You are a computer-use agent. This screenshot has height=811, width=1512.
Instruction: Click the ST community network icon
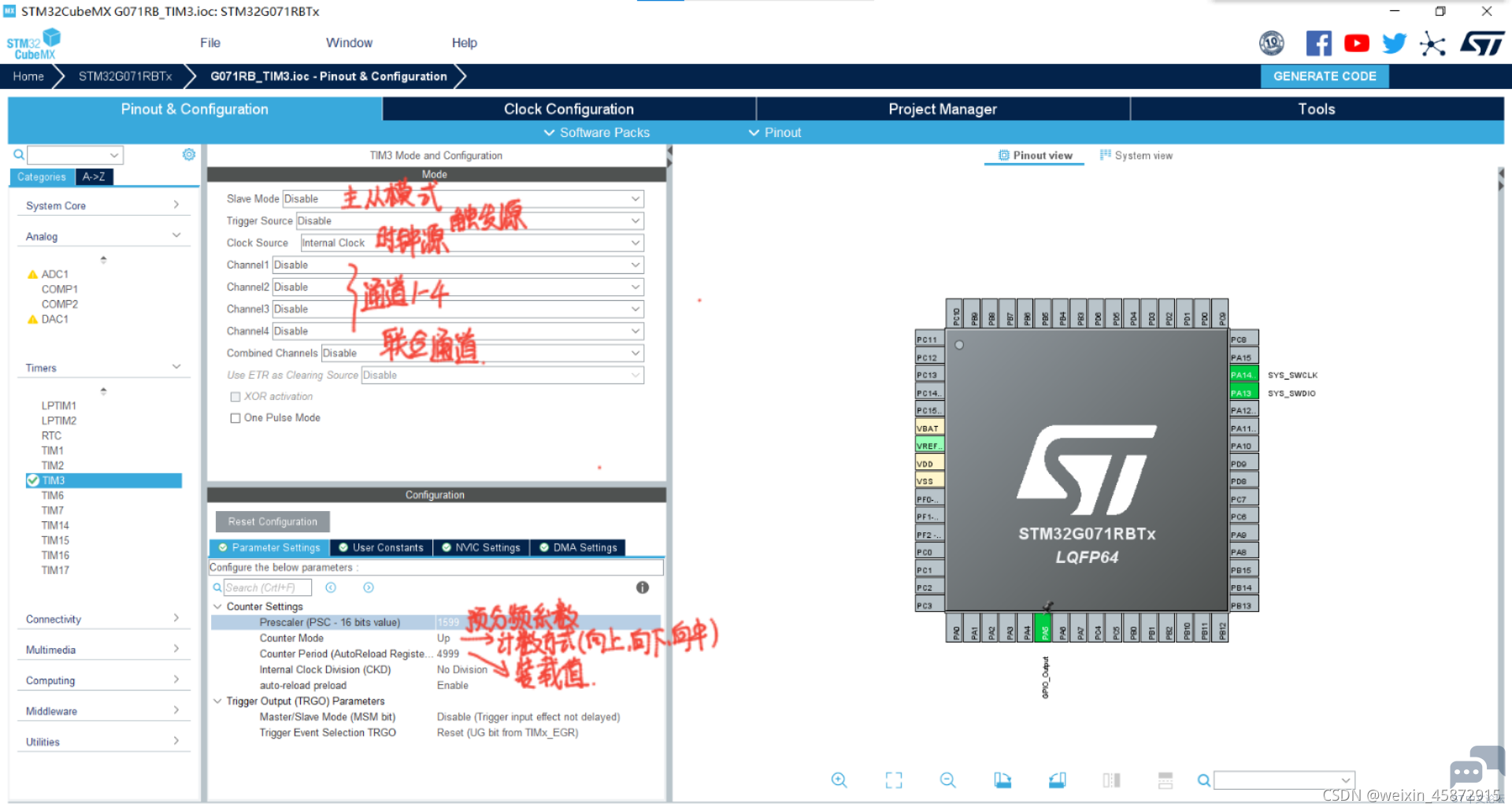(1432, 43)
